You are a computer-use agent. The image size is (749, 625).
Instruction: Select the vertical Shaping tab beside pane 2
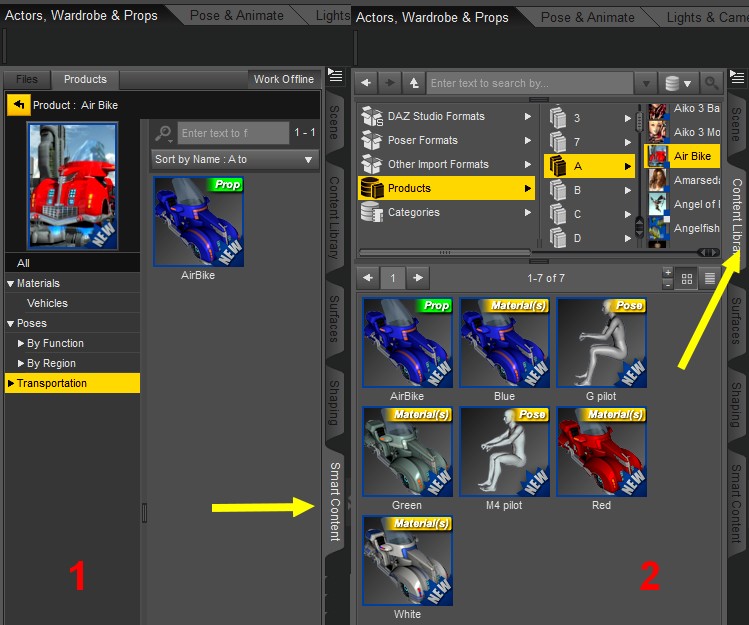click(737, 404)
